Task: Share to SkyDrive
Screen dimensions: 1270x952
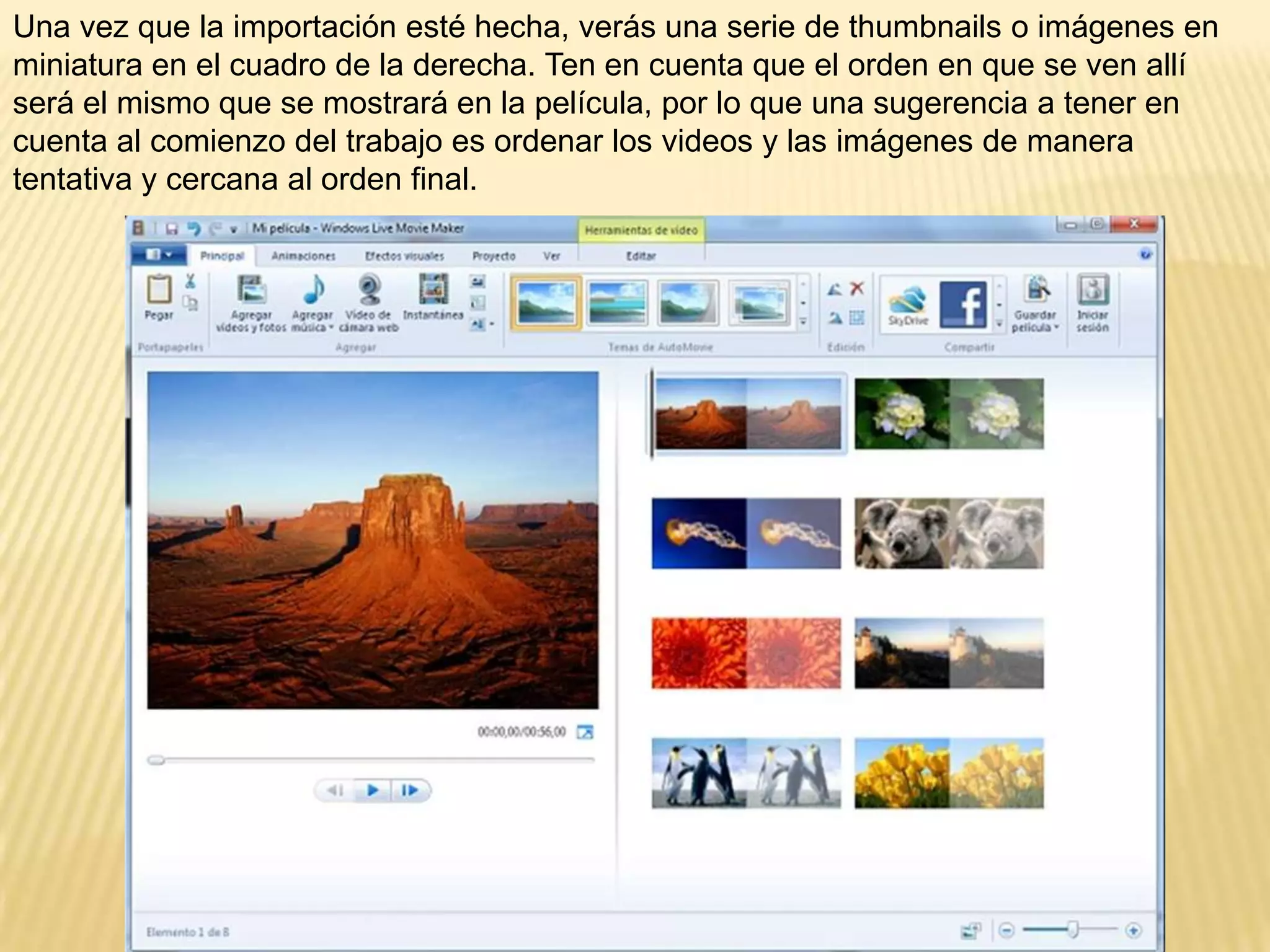Action: [908, 304]
